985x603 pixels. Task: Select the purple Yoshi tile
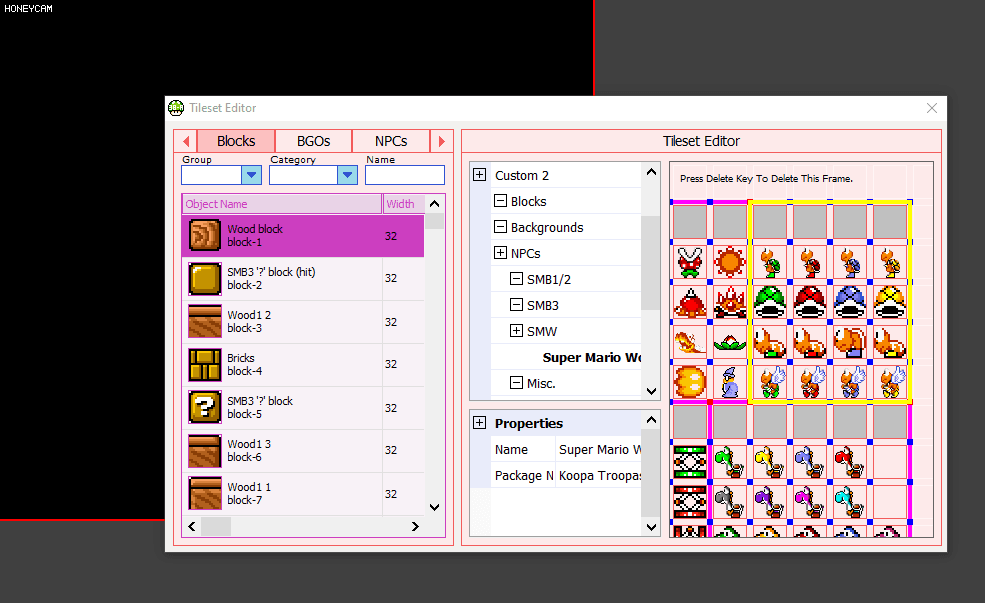pyautogui.click(x=770, y=502)
